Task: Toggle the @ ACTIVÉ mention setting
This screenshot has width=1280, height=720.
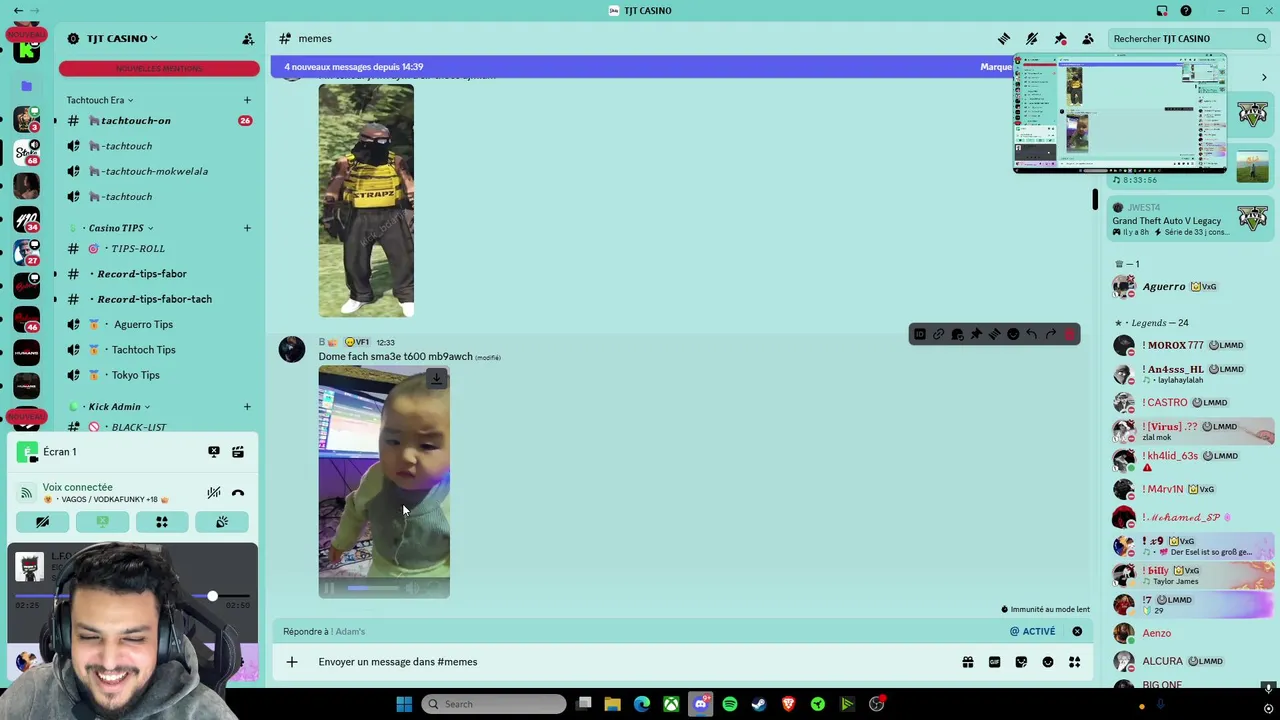Action: 1032,631
